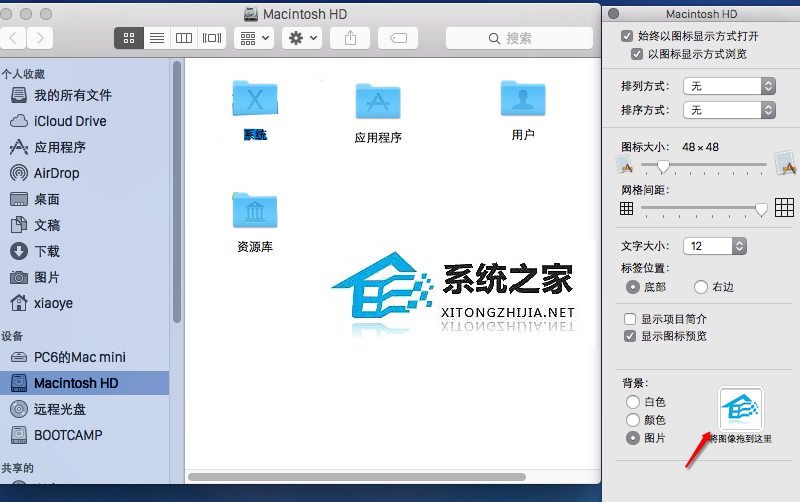The image size is (800, 502).
Task: Expand the gear action menu
Action: coord(301,38)
